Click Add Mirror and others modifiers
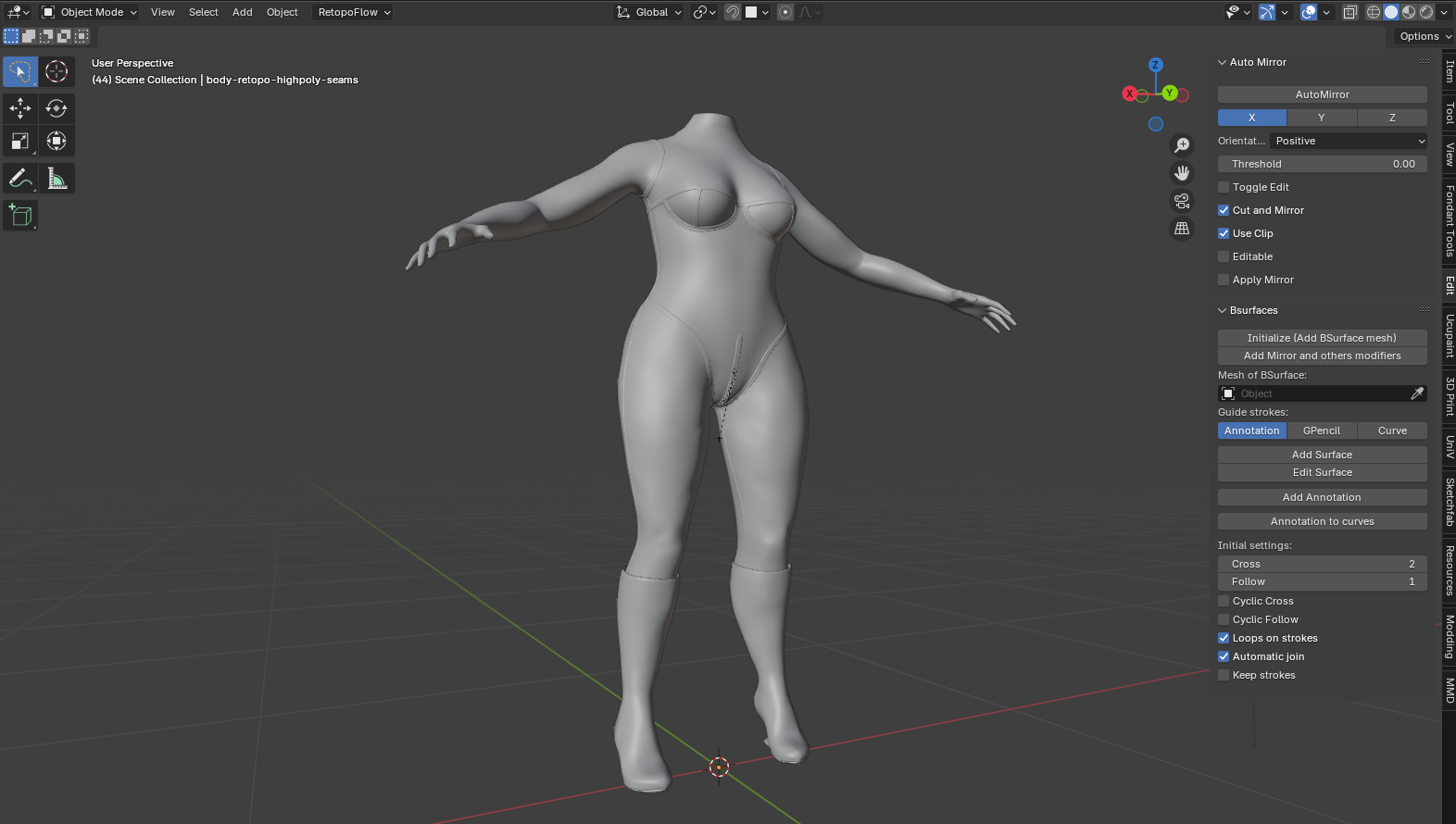 point(1322,356)
